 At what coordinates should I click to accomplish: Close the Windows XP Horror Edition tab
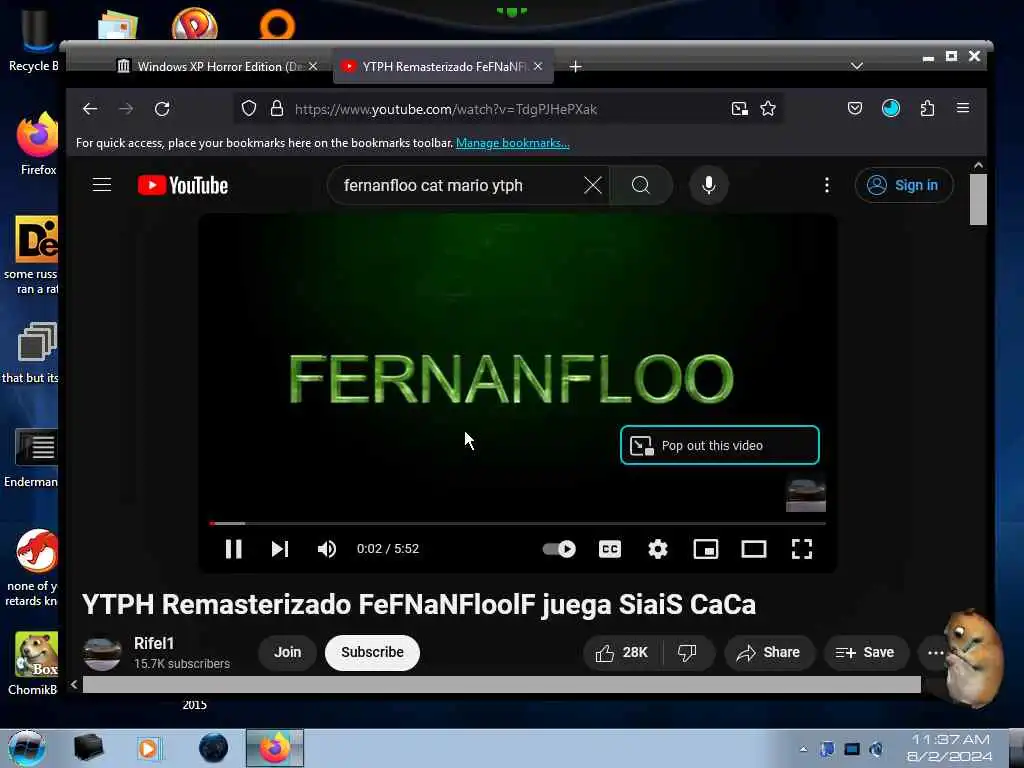pos(313,67)
